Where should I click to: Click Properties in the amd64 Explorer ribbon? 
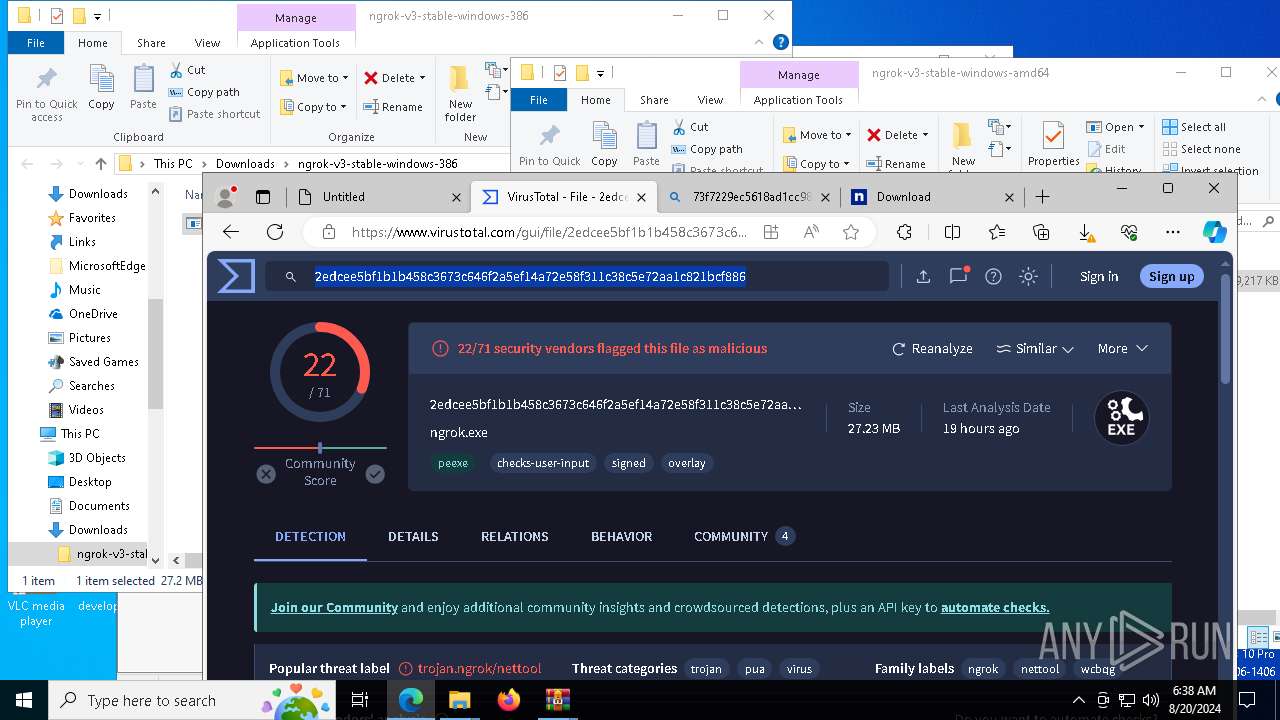point(1053,145)
